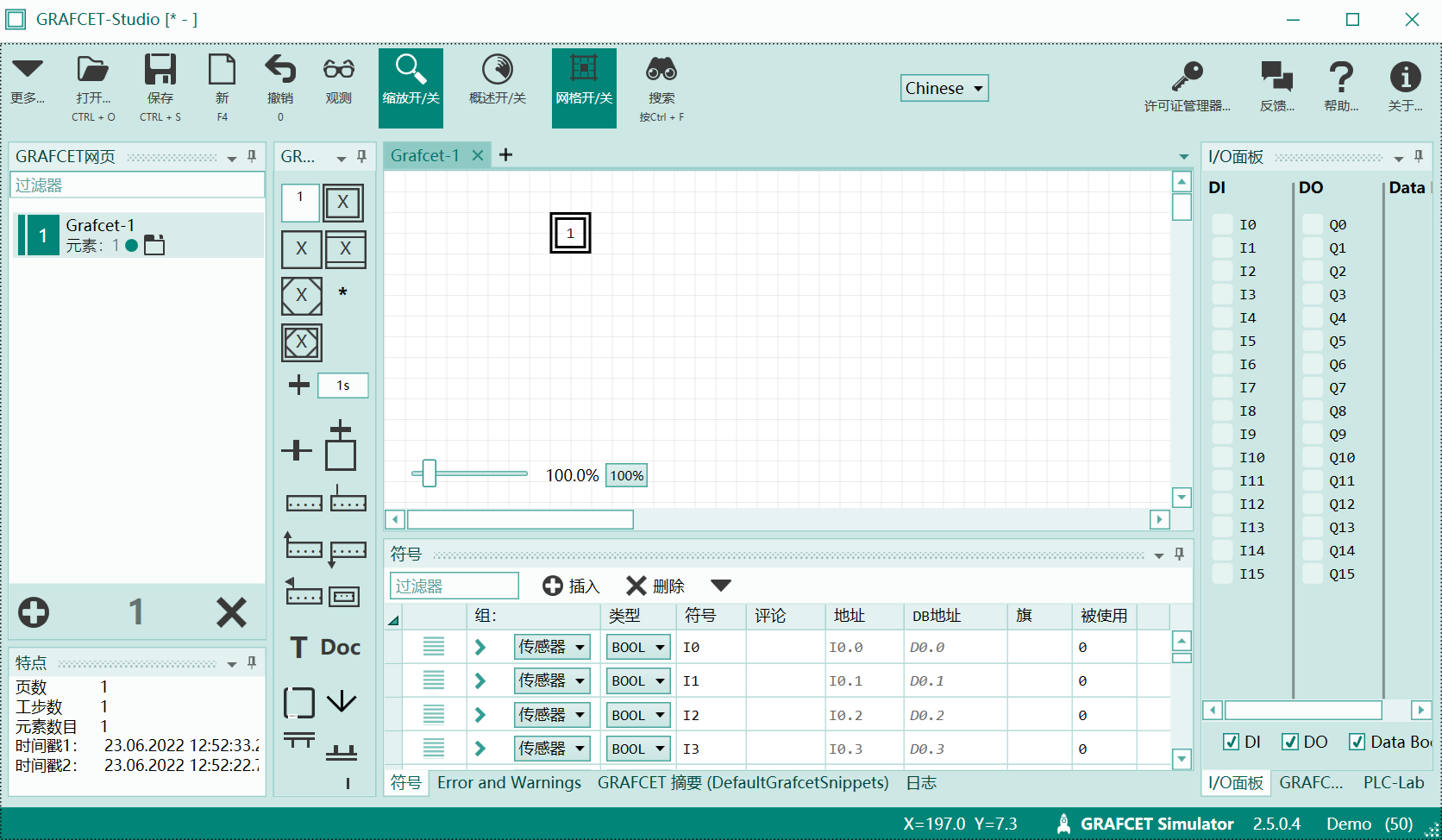Select the asterisk activation link tool

click(x=343, y=293)
